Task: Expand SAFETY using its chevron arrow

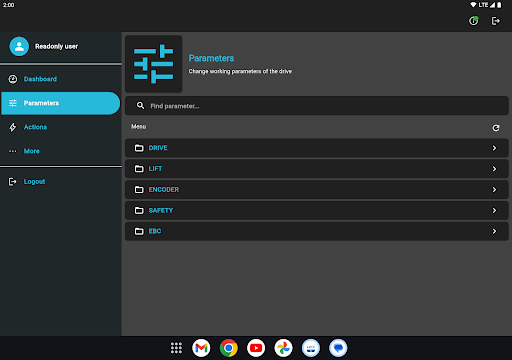Action: 494,210
